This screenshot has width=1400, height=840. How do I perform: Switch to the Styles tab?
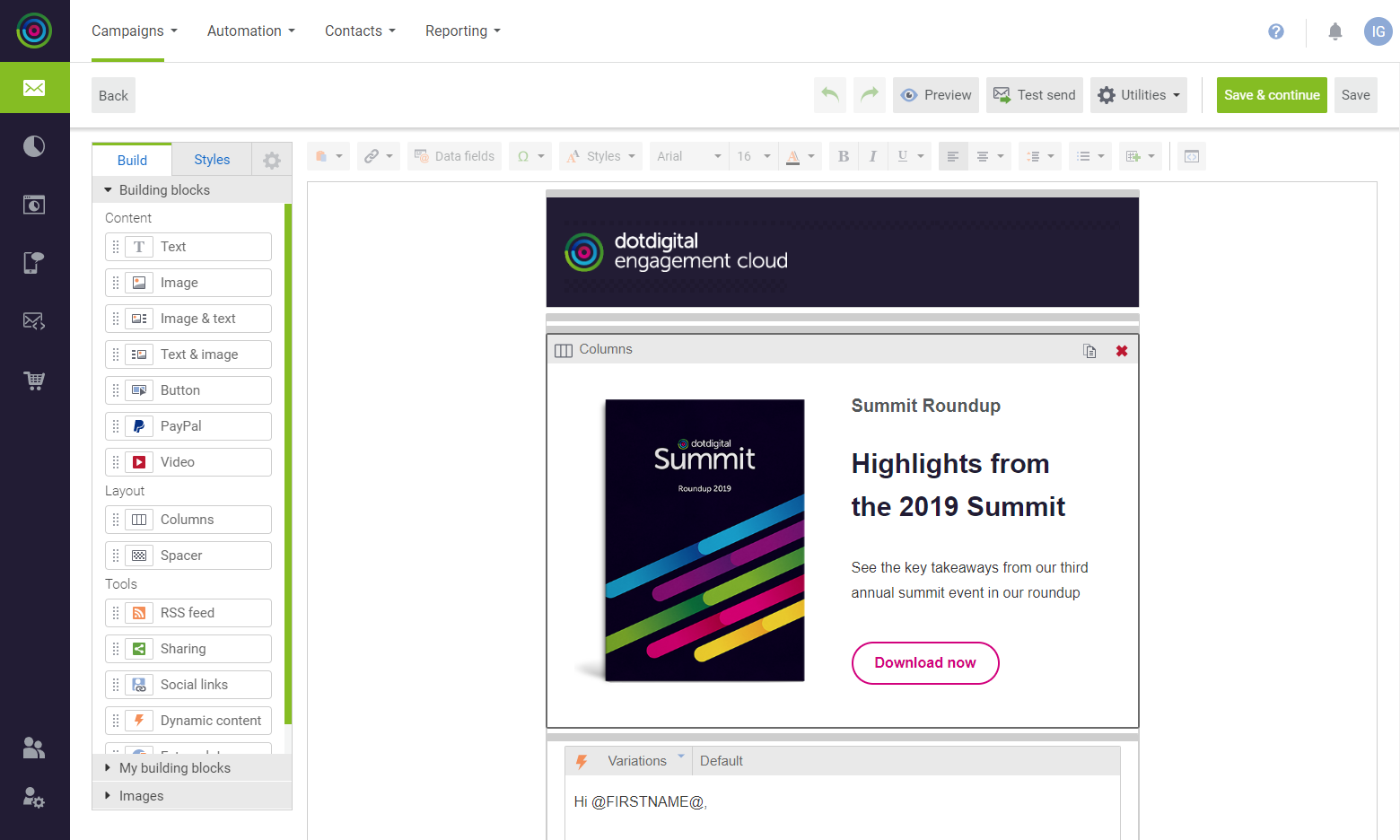211,159
